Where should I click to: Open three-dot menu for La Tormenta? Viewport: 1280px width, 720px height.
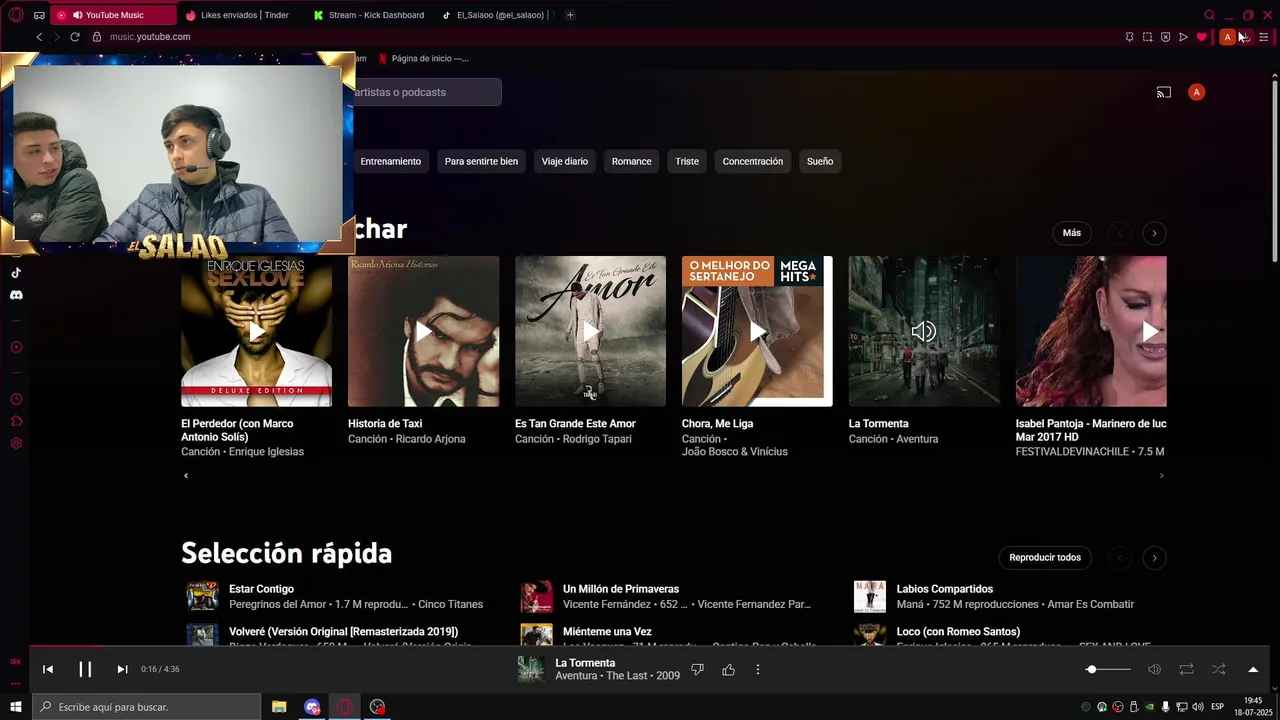point(758,669)
